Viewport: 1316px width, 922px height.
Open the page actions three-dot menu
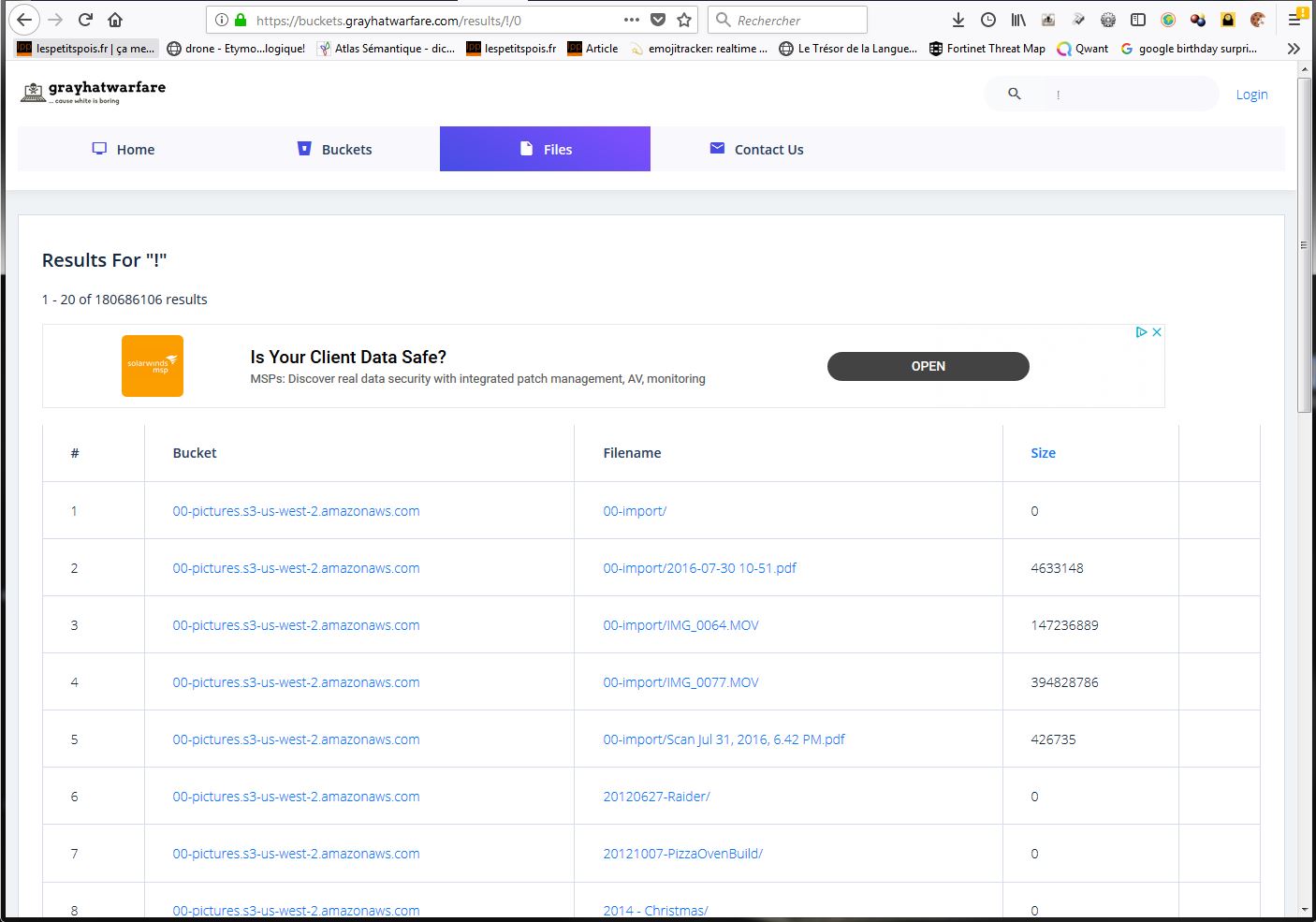[632, 20]
